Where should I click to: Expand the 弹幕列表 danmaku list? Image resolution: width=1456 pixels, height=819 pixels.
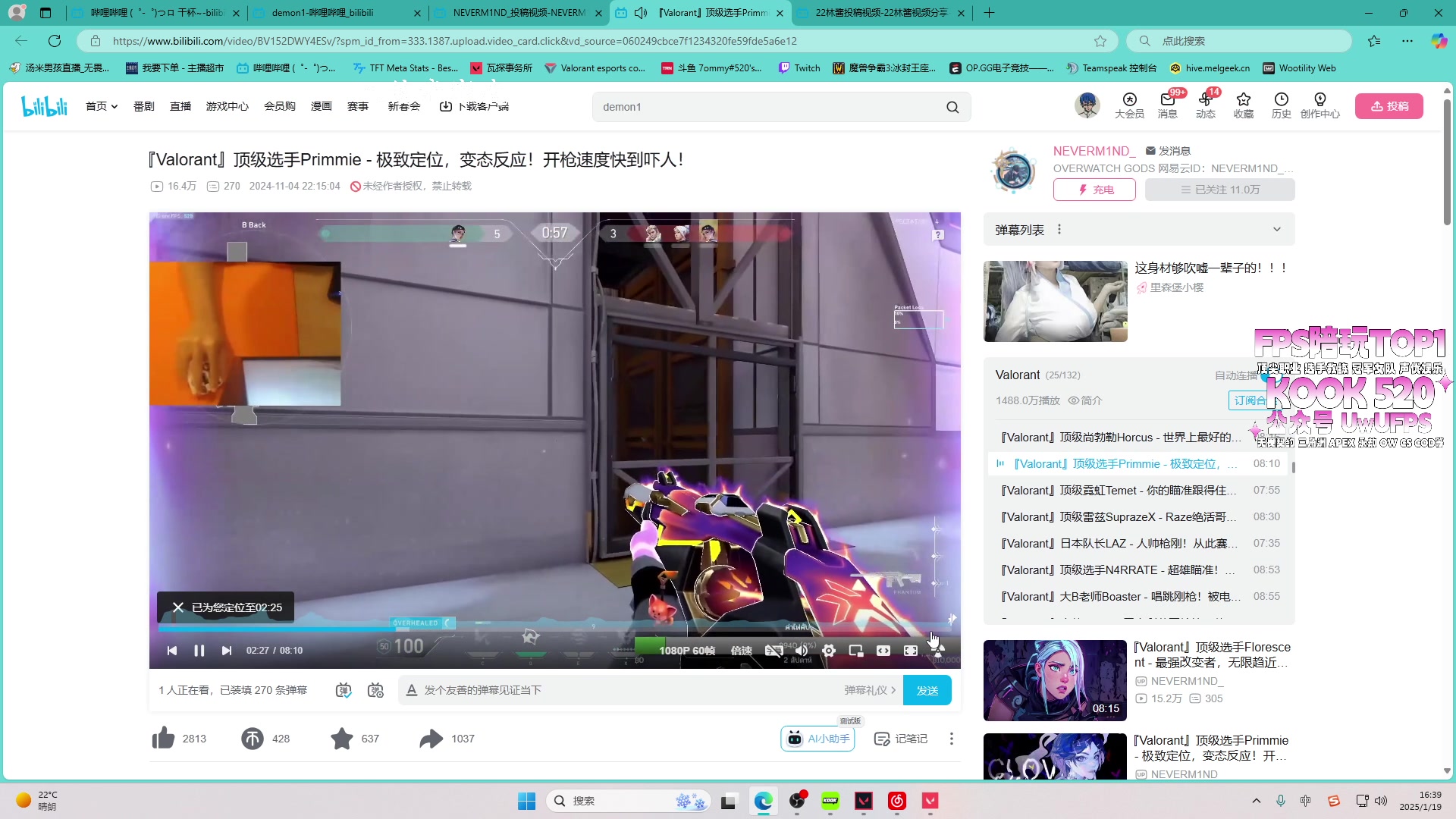1277,230
